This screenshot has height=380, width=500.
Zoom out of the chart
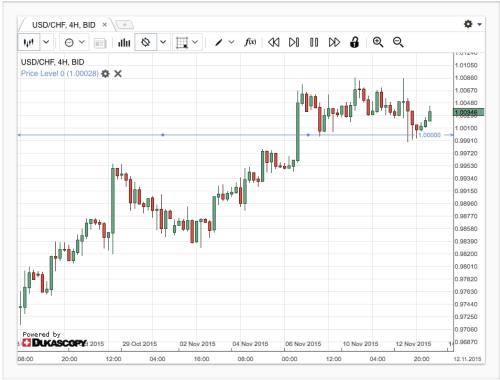[x=398, y=42]
